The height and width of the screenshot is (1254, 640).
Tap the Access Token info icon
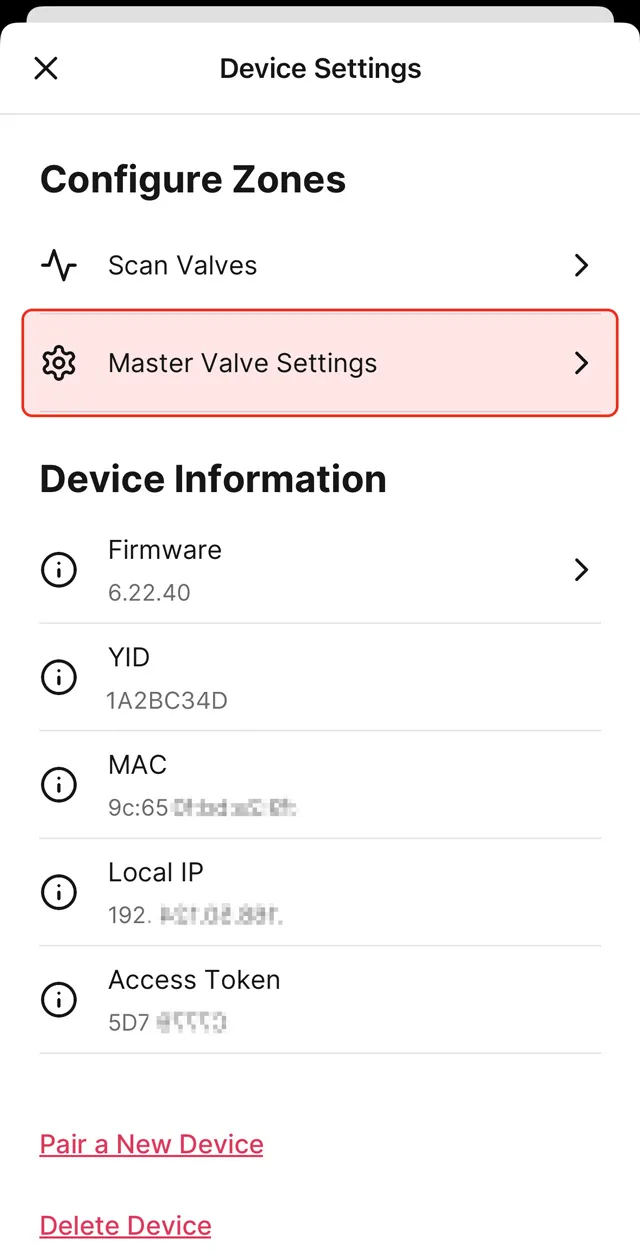[59, 999]
